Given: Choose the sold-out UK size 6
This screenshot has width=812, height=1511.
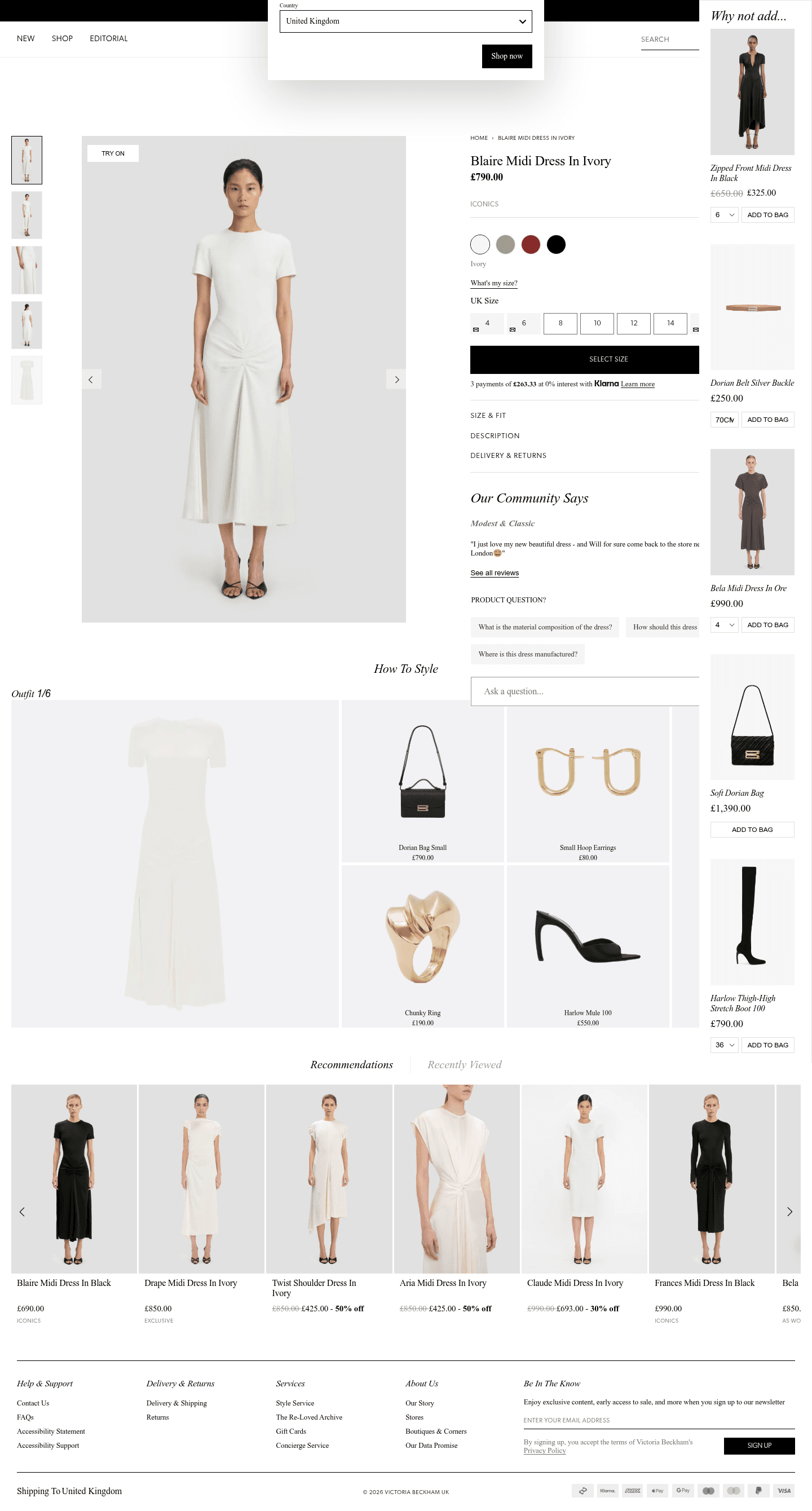Looking at the screenshot, I should [523, 323].
